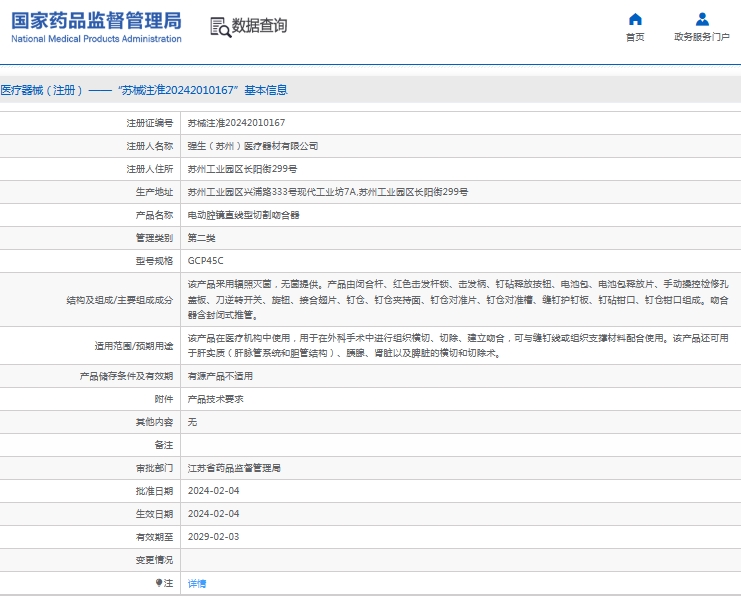The width and height of the screenshot is (741, 601).
Task: Click attachment value 产品技术要求
Action: coord(215,399)
